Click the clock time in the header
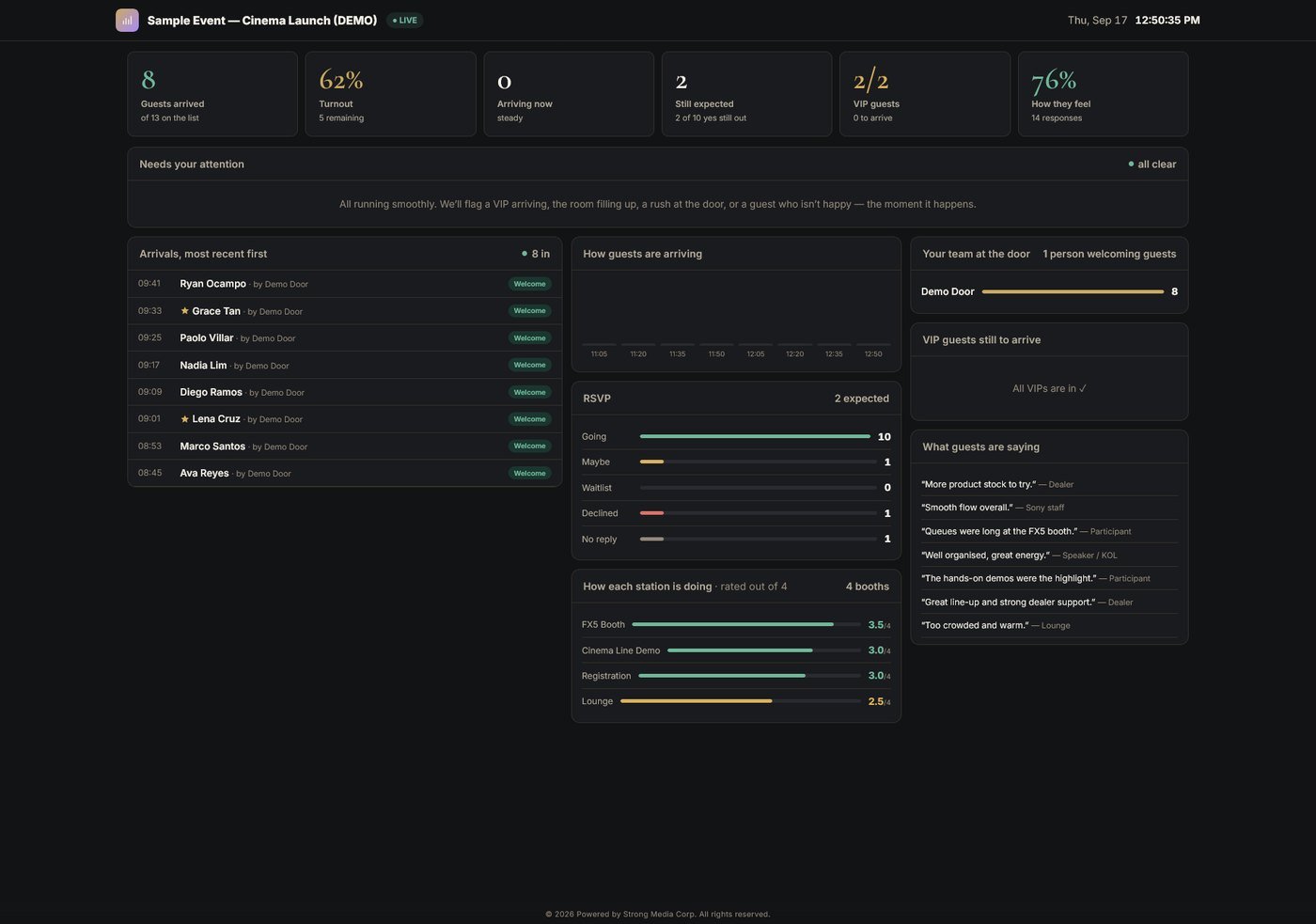 click(1167, 20)
